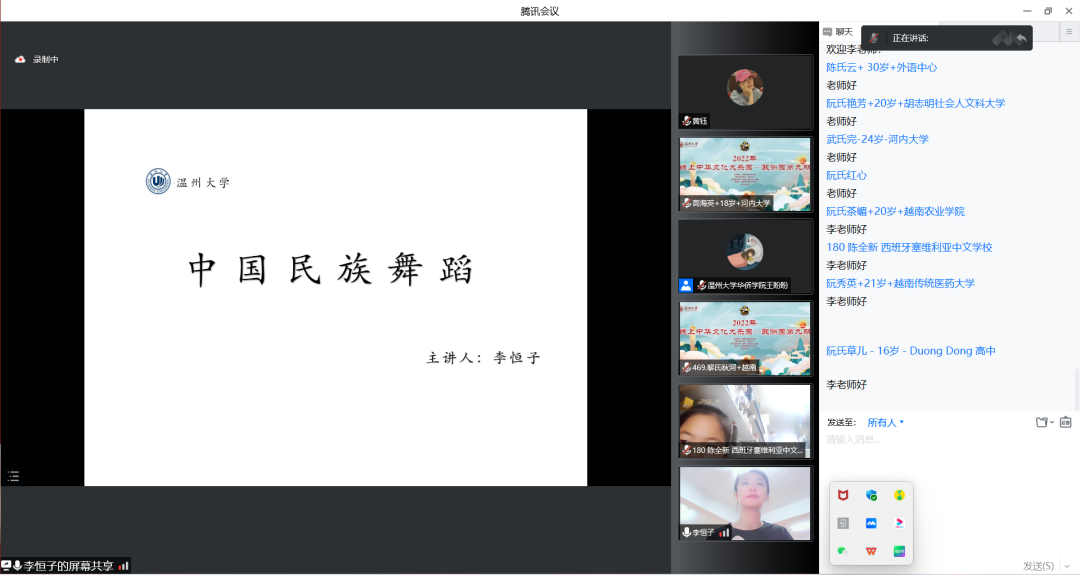1080x575 pixels.
Task: Click chat name 陈氏云+ 30岁+外语中心
Action: [x=881, y=67]
